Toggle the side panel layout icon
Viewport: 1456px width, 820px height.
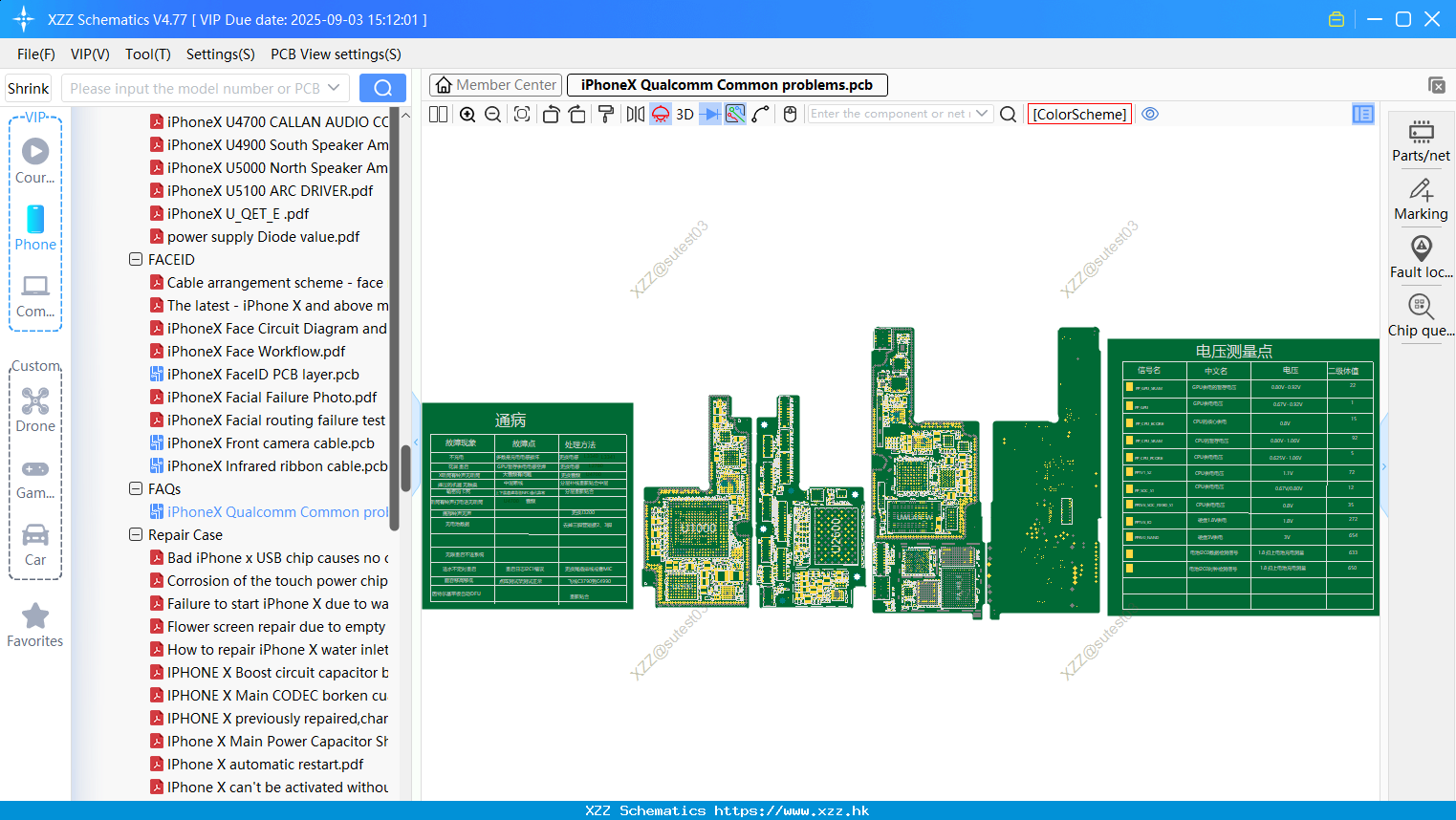click(x=1363, y=114)
